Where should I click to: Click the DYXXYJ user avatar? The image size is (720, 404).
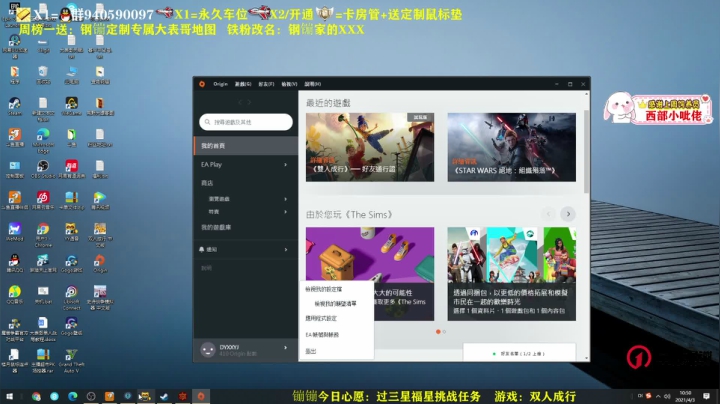[x=208, y=350]
